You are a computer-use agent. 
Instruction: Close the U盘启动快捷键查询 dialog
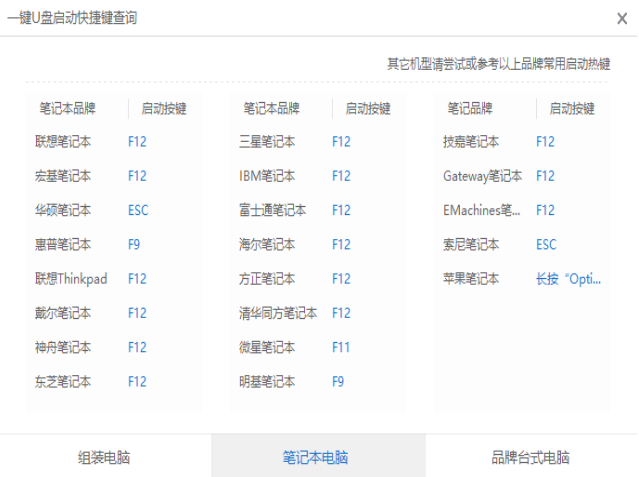click(x=622, y=18)
